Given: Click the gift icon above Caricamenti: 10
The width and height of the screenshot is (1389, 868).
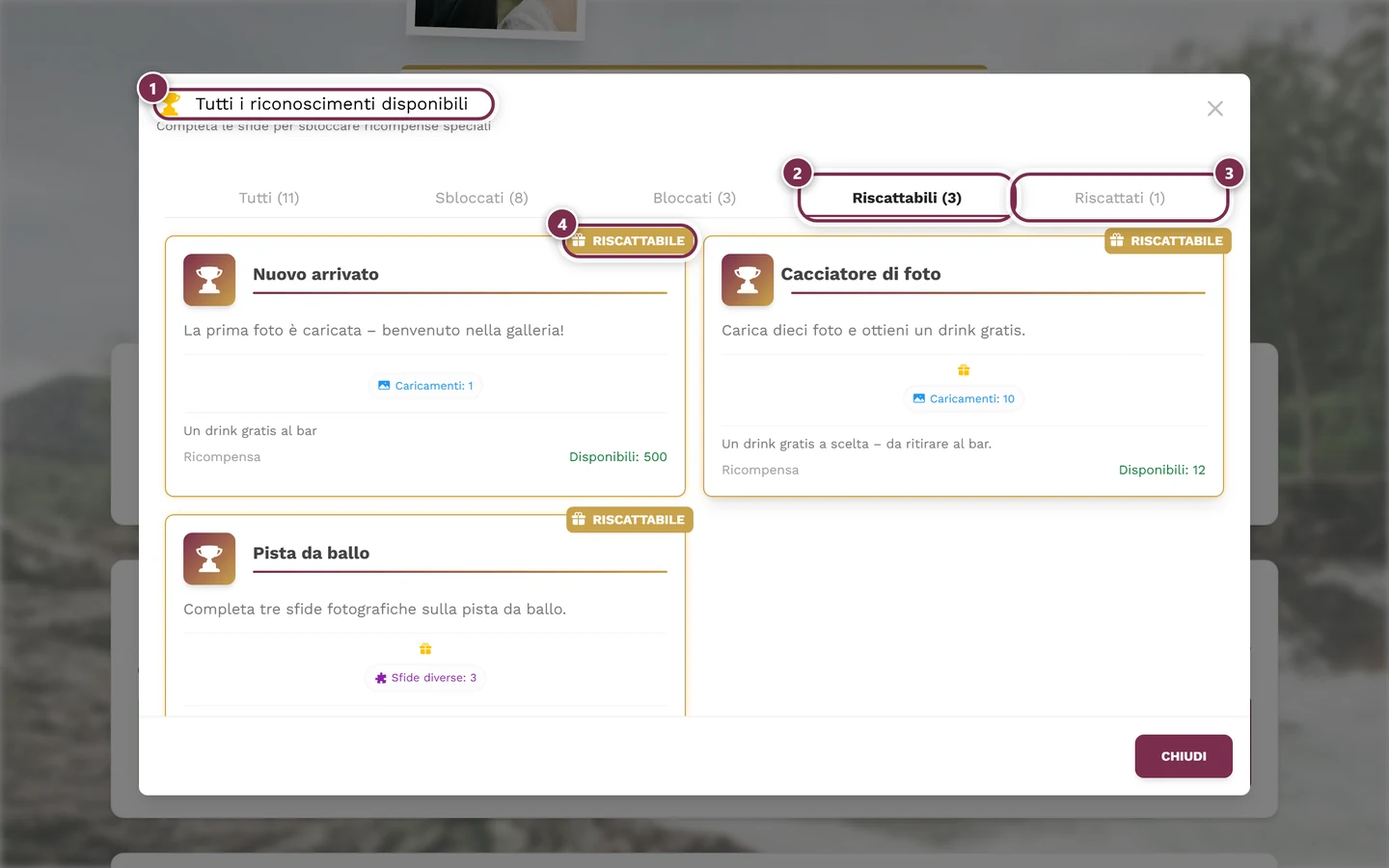Looking at the screenshot, I should pyautogui.click(x=964, y=370).
